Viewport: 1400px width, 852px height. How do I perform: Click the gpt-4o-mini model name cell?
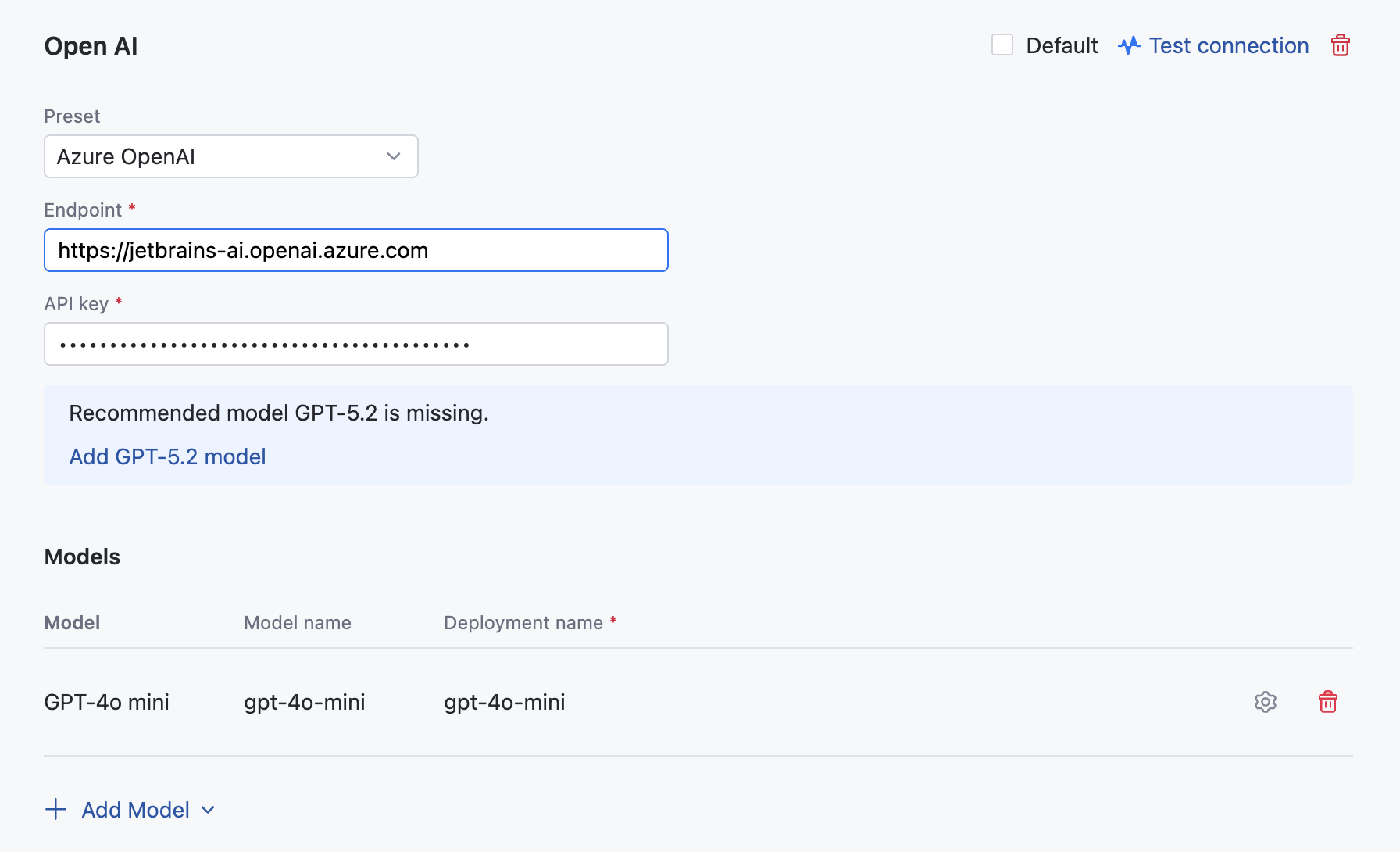tap(304, 702)
